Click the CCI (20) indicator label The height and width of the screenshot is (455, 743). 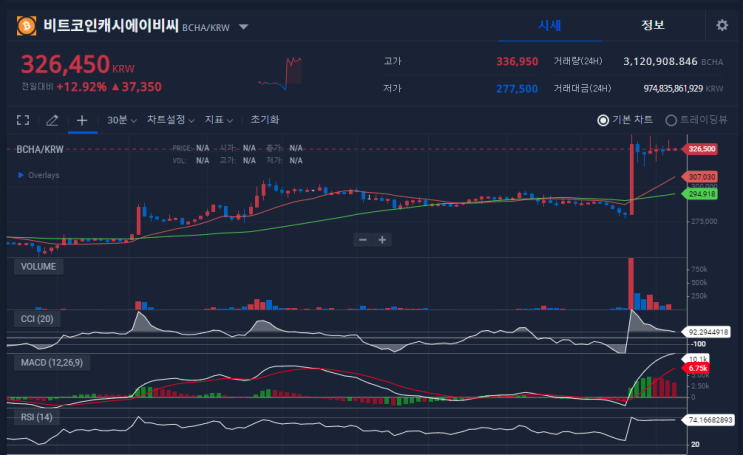pyautogui.click(x=37, y=319)
